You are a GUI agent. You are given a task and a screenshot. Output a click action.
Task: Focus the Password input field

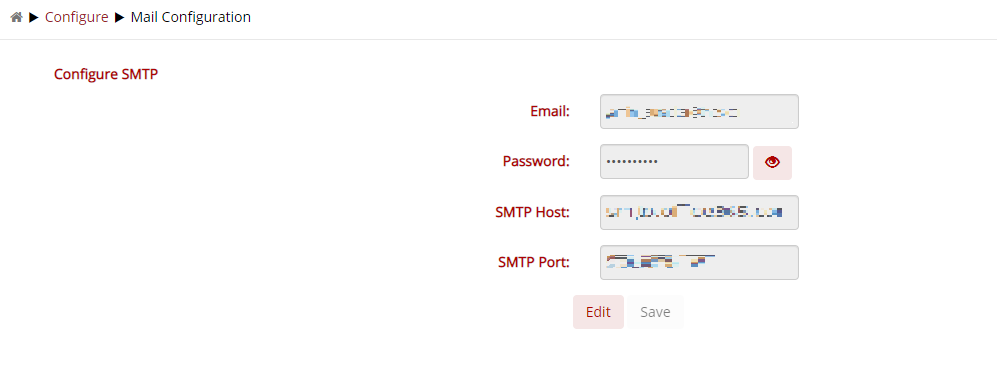pos(674,162)
